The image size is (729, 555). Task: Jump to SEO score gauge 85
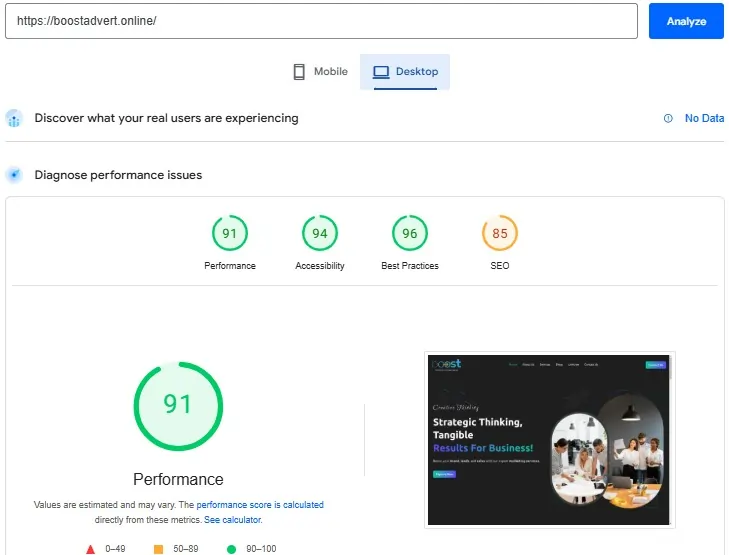pos(500,233)
